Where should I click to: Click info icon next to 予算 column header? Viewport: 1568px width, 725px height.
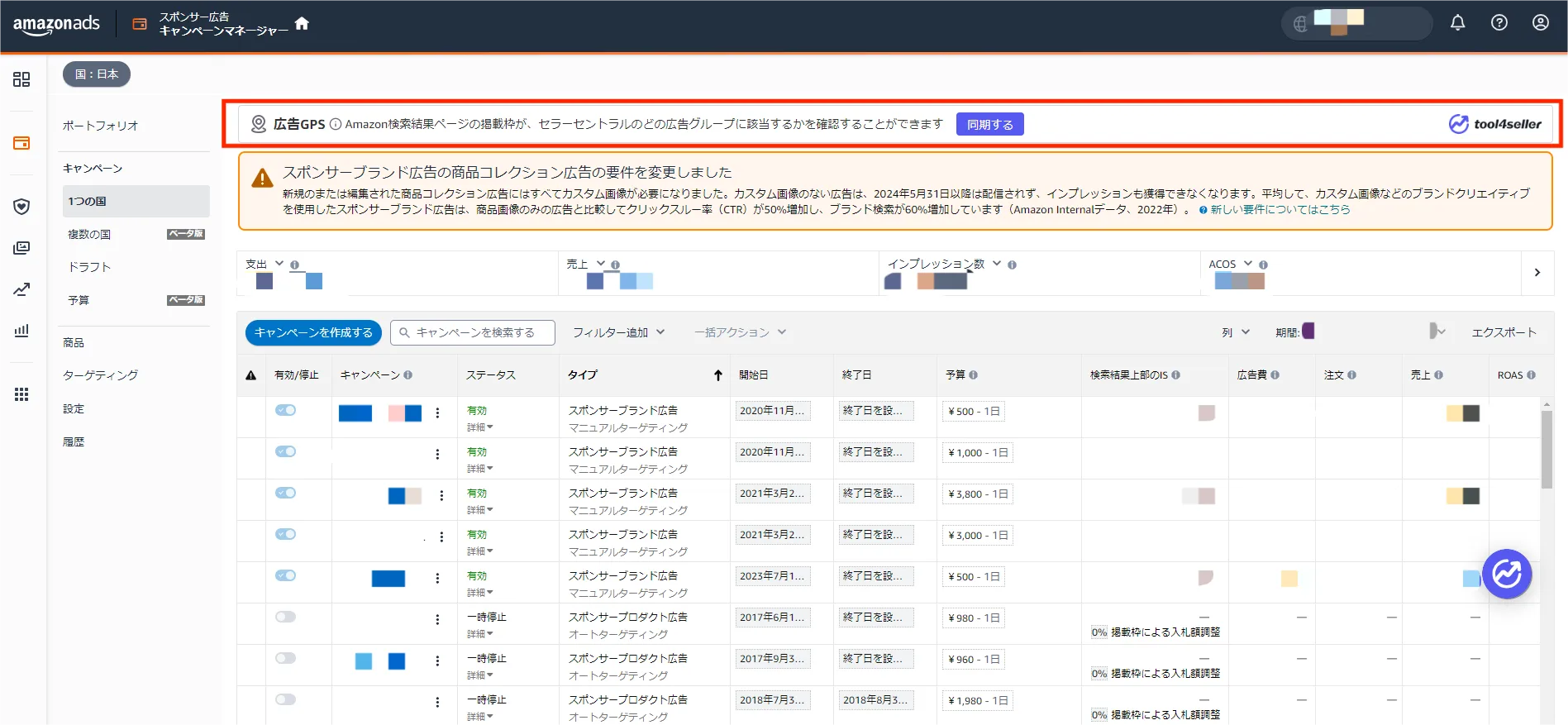click(x=973, y=375)
